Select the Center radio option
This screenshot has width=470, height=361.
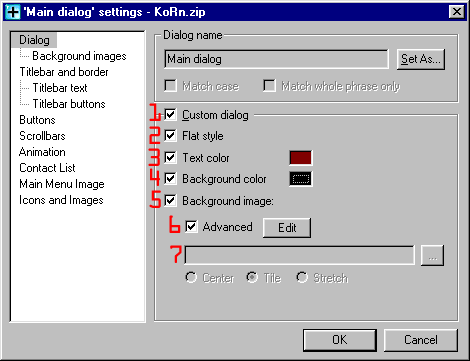click(191, 277)
